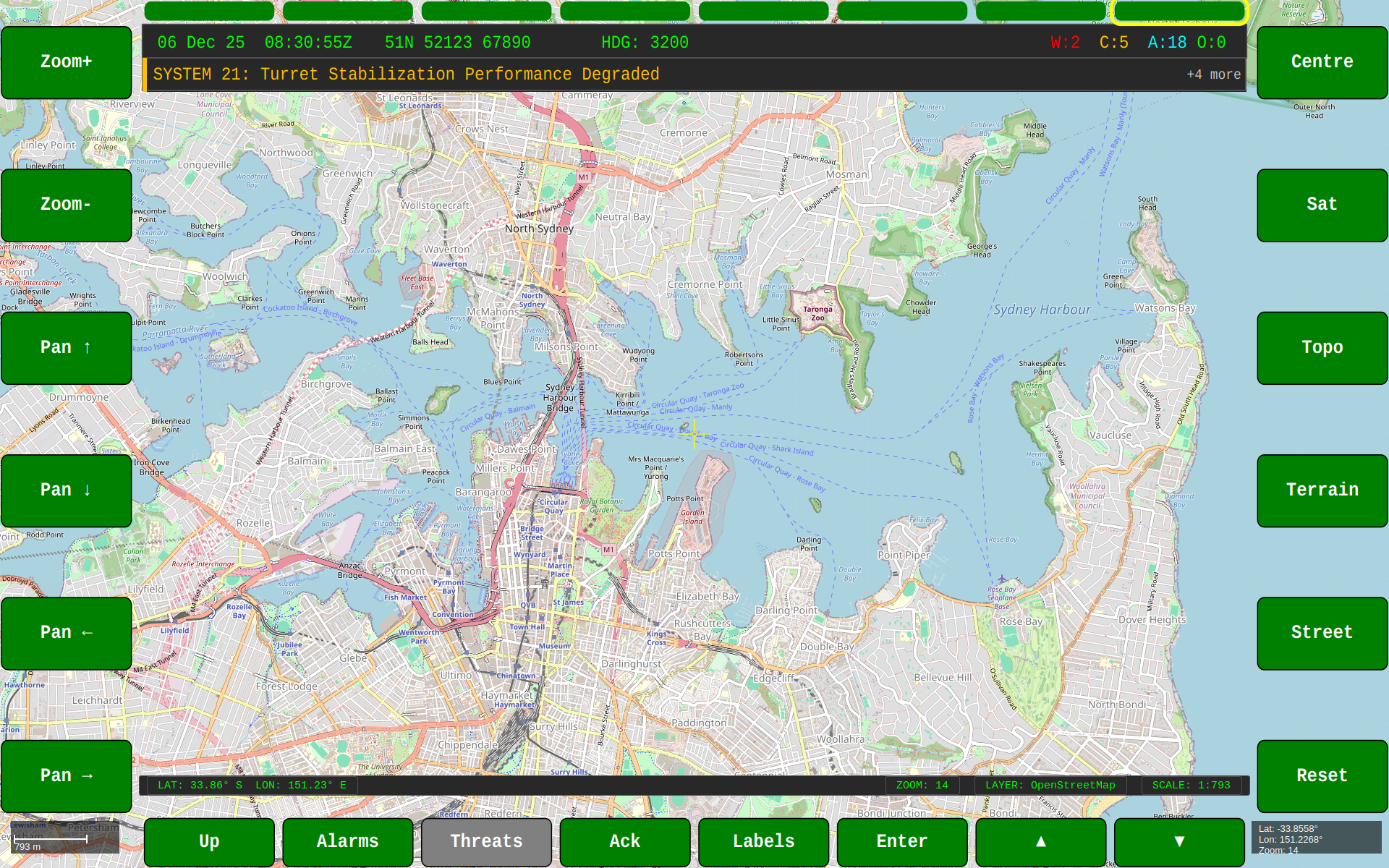Click the Zoom+ map button

pos(66,62)
